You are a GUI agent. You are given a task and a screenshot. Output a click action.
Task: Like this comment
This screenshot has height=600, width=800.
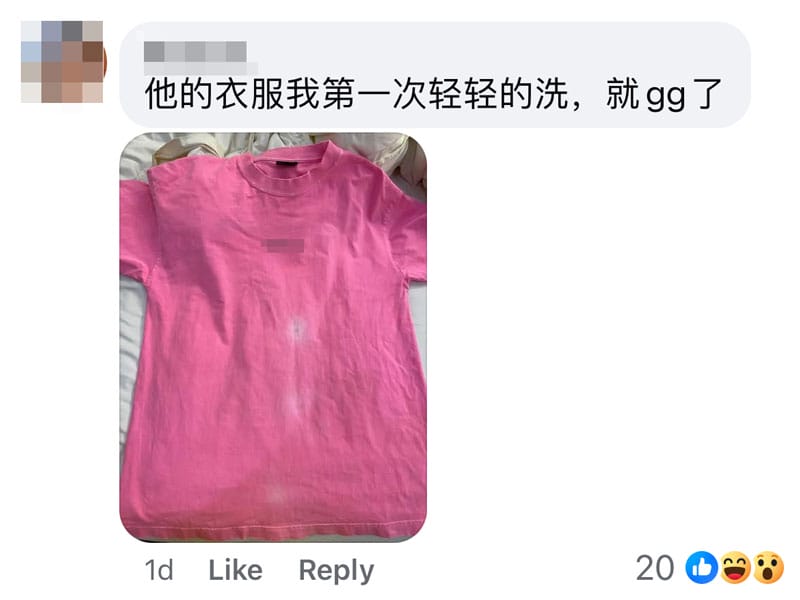pyautogui.click(x=235, y=570)
